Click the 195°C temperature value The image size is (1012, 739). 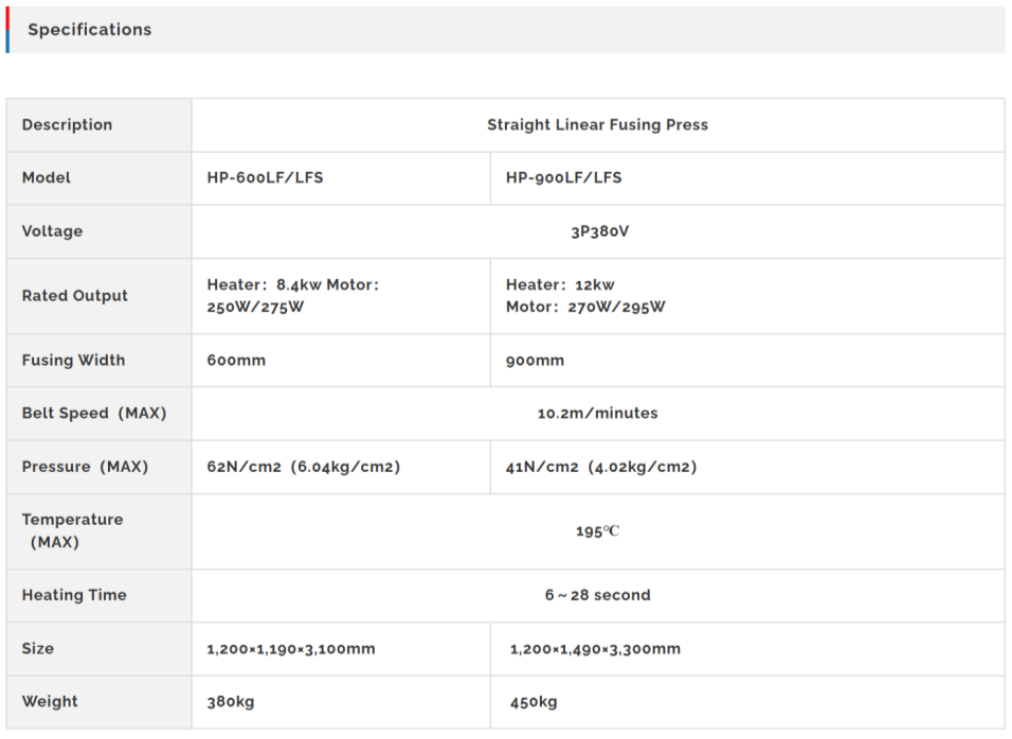pyautogui.click(x=597, y=531)
